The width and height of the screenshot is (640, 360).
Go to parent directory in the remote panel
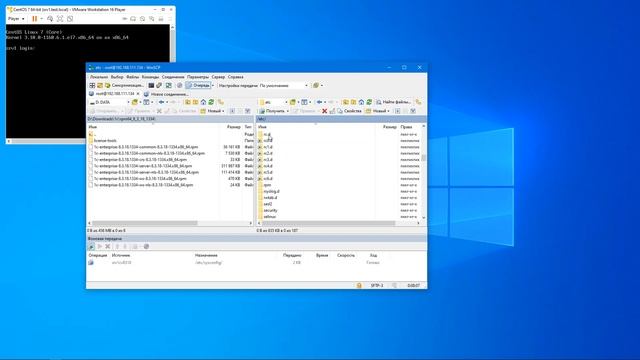tap(346, 102)
